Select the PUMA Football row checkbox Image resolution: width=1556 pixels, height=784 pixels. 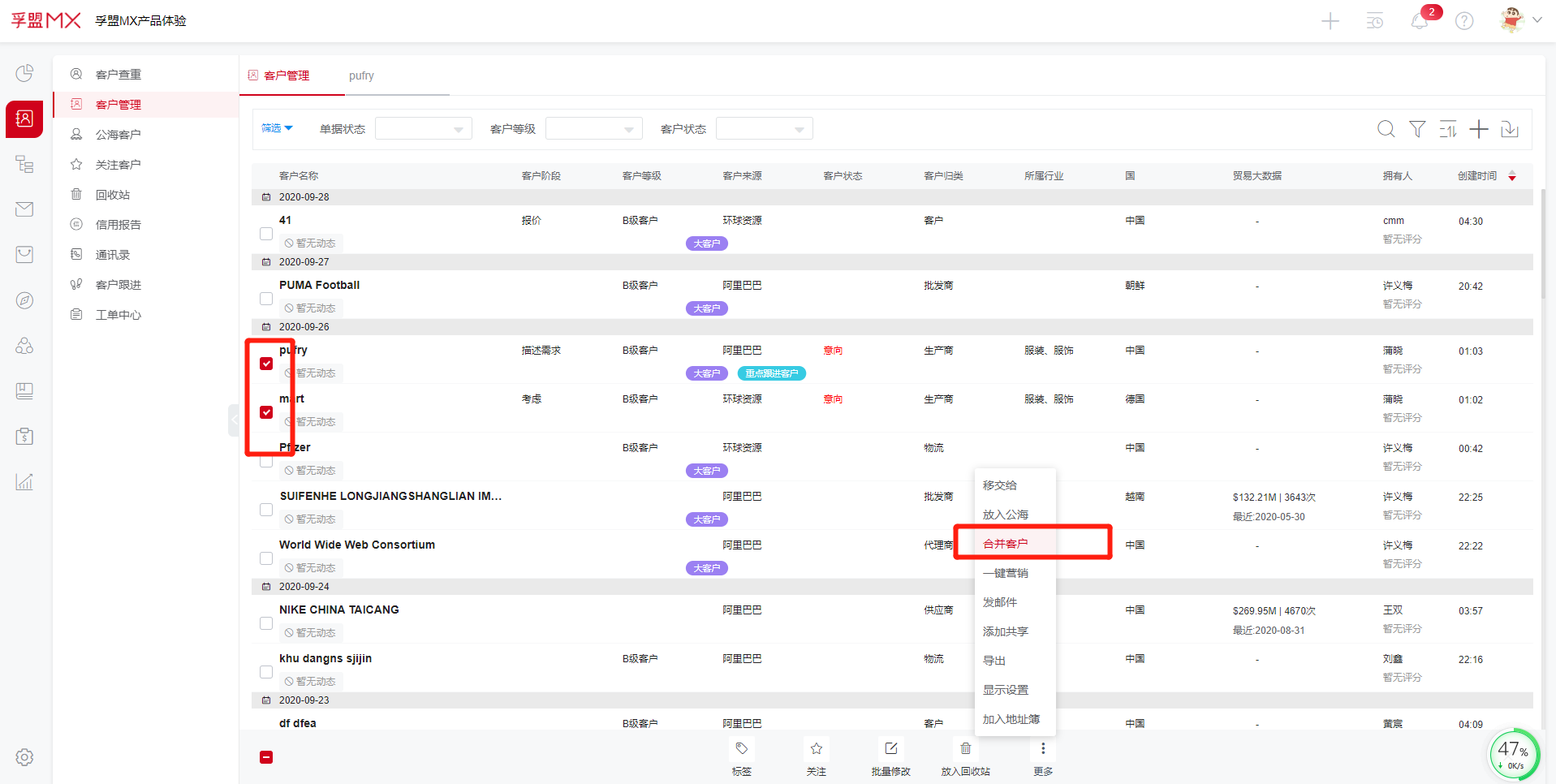pos(266,299)
